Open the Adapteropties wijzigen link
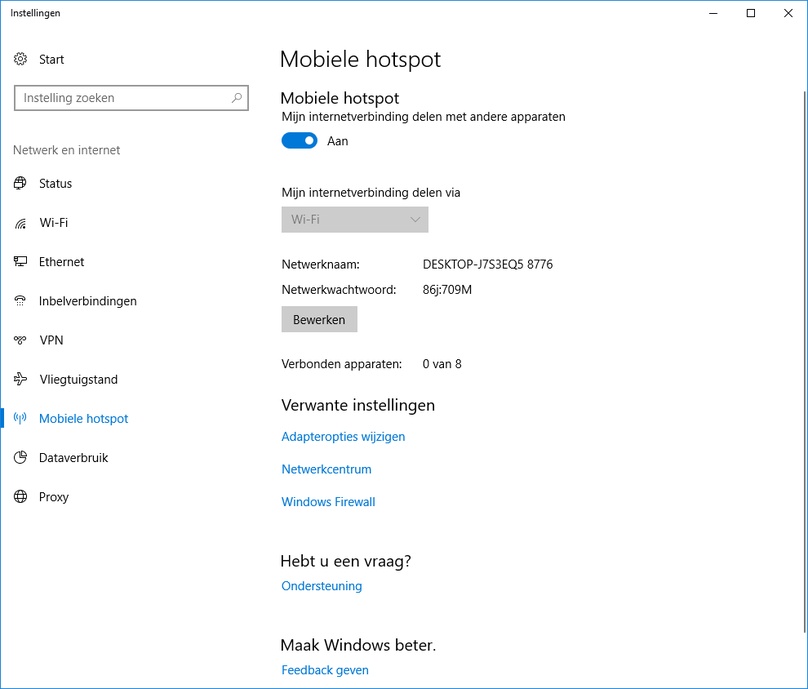This screenshot has height=689, width=808. tap(343, 436)
